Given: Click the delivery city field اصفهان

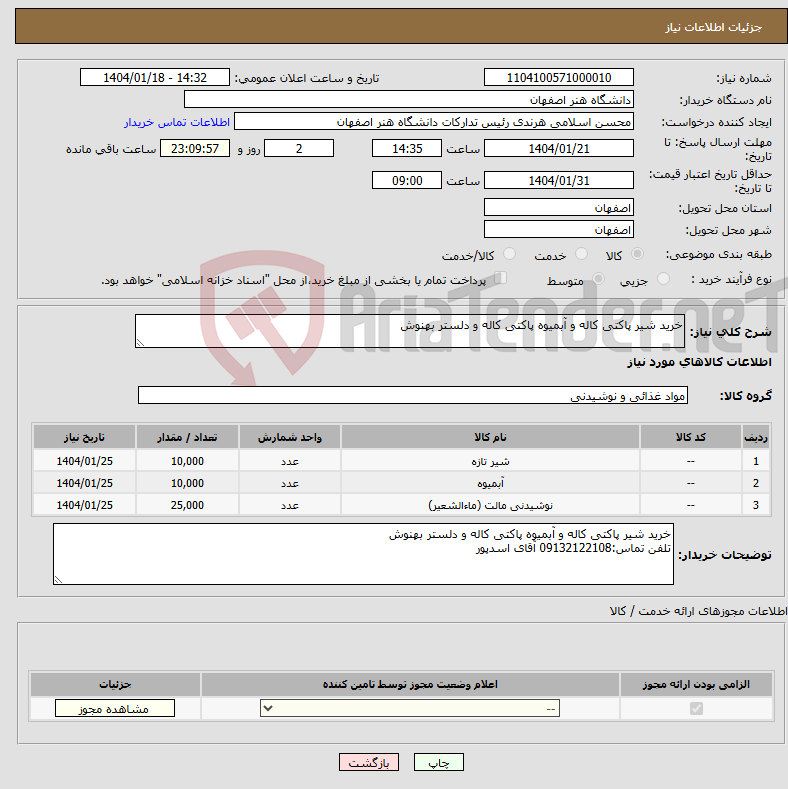Looking at the screenshot, I should coord(559,229).
